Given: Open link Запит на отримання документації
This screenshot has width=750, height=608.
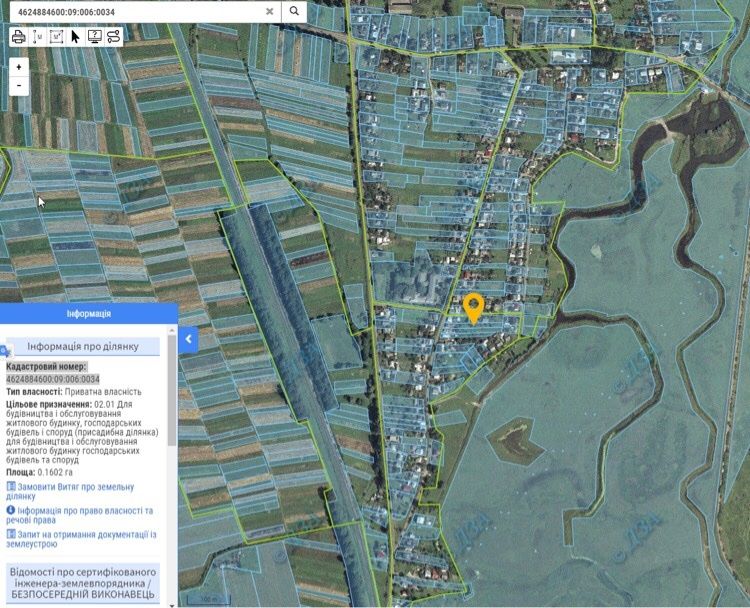Looking at the screenshot, I should (81, 539).
